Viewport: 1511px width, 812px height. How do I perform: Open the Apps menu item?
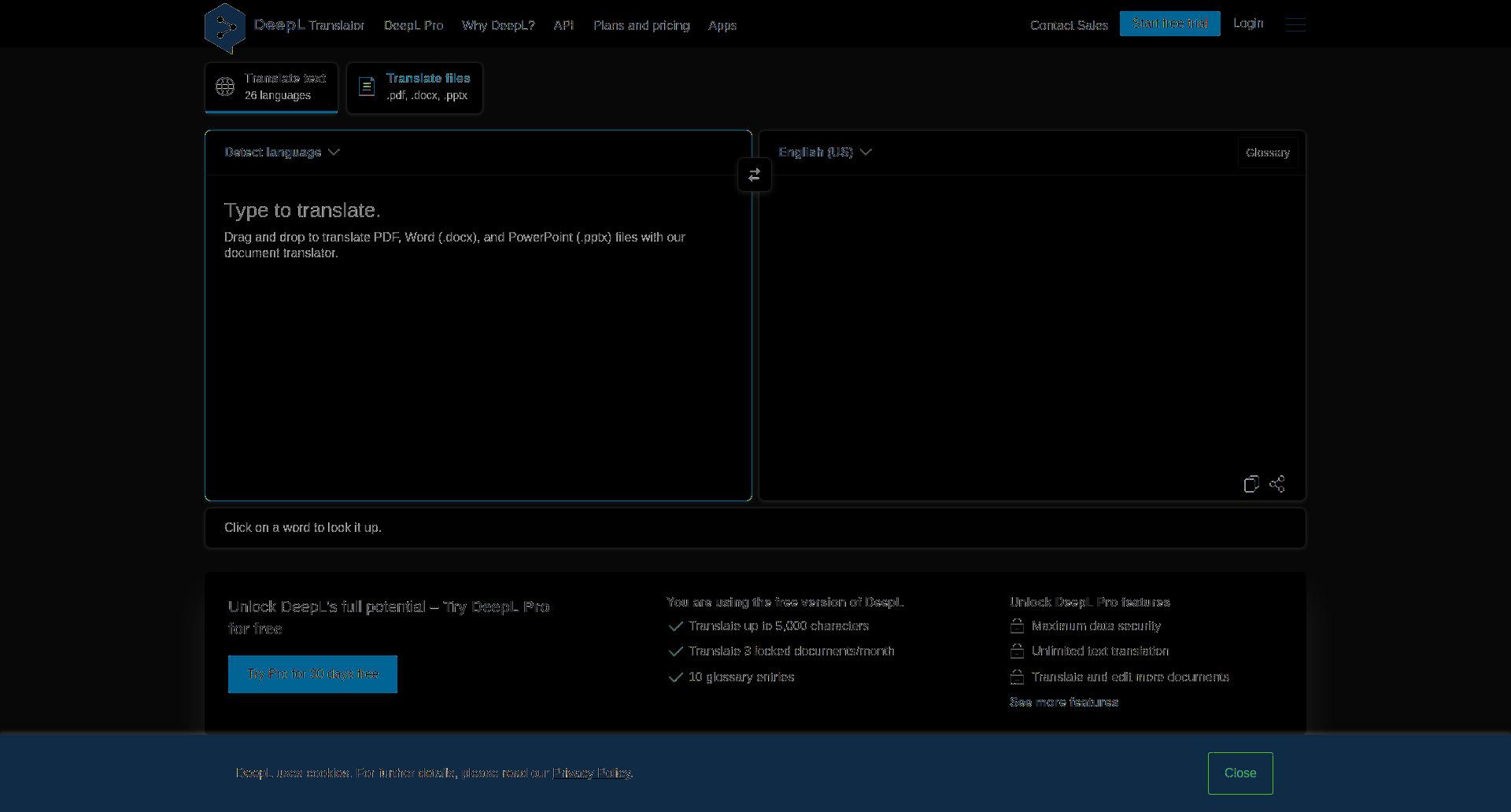click(722, 26)
